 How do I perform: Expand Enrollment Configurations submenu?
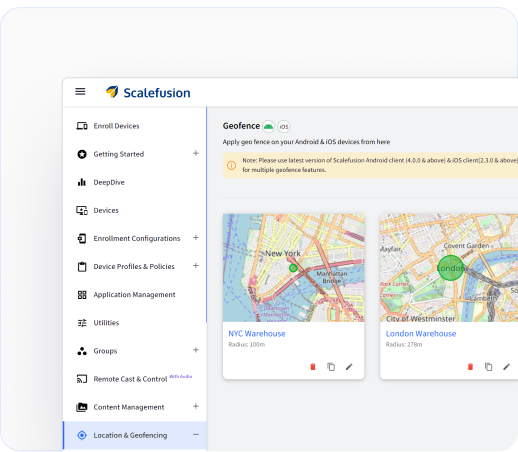click(x=196, y=238)
